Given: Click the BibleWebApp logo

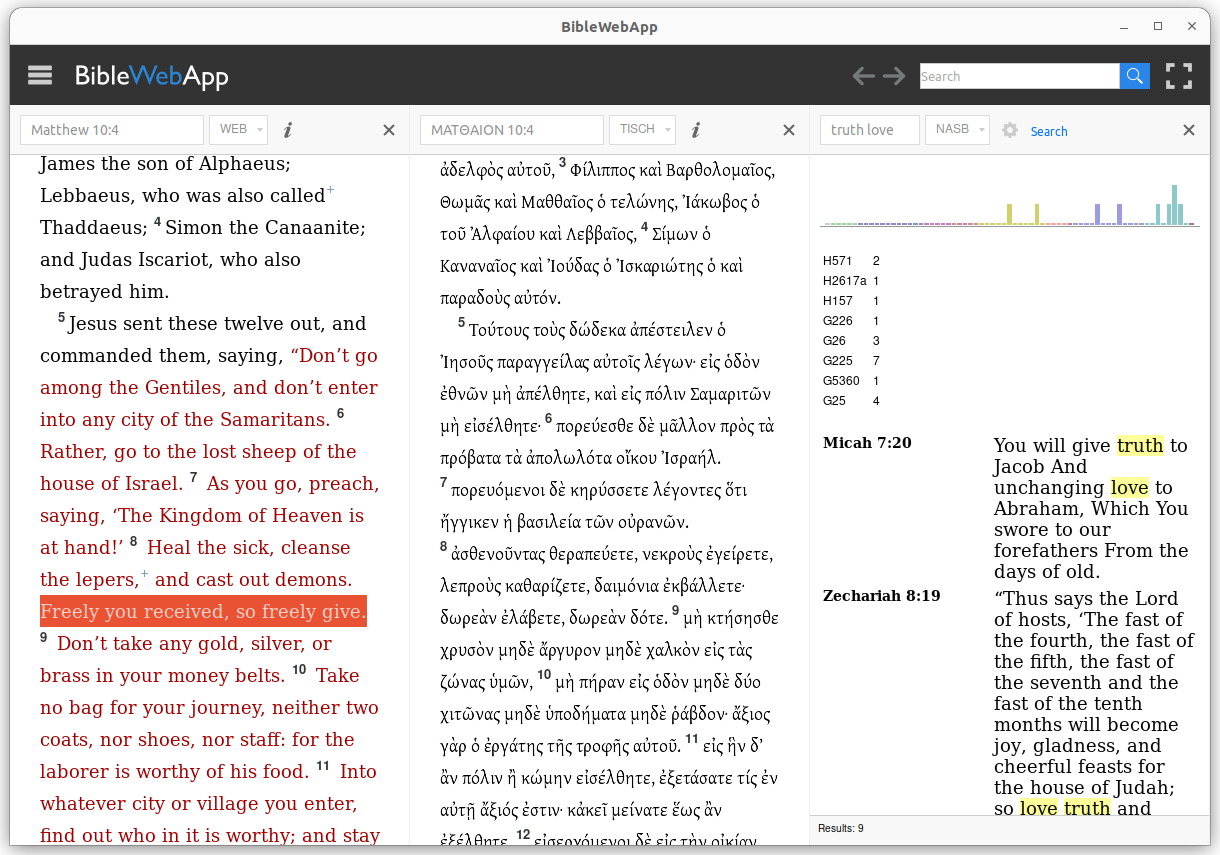Looking at the screenshot, I should tap(152, 76).
